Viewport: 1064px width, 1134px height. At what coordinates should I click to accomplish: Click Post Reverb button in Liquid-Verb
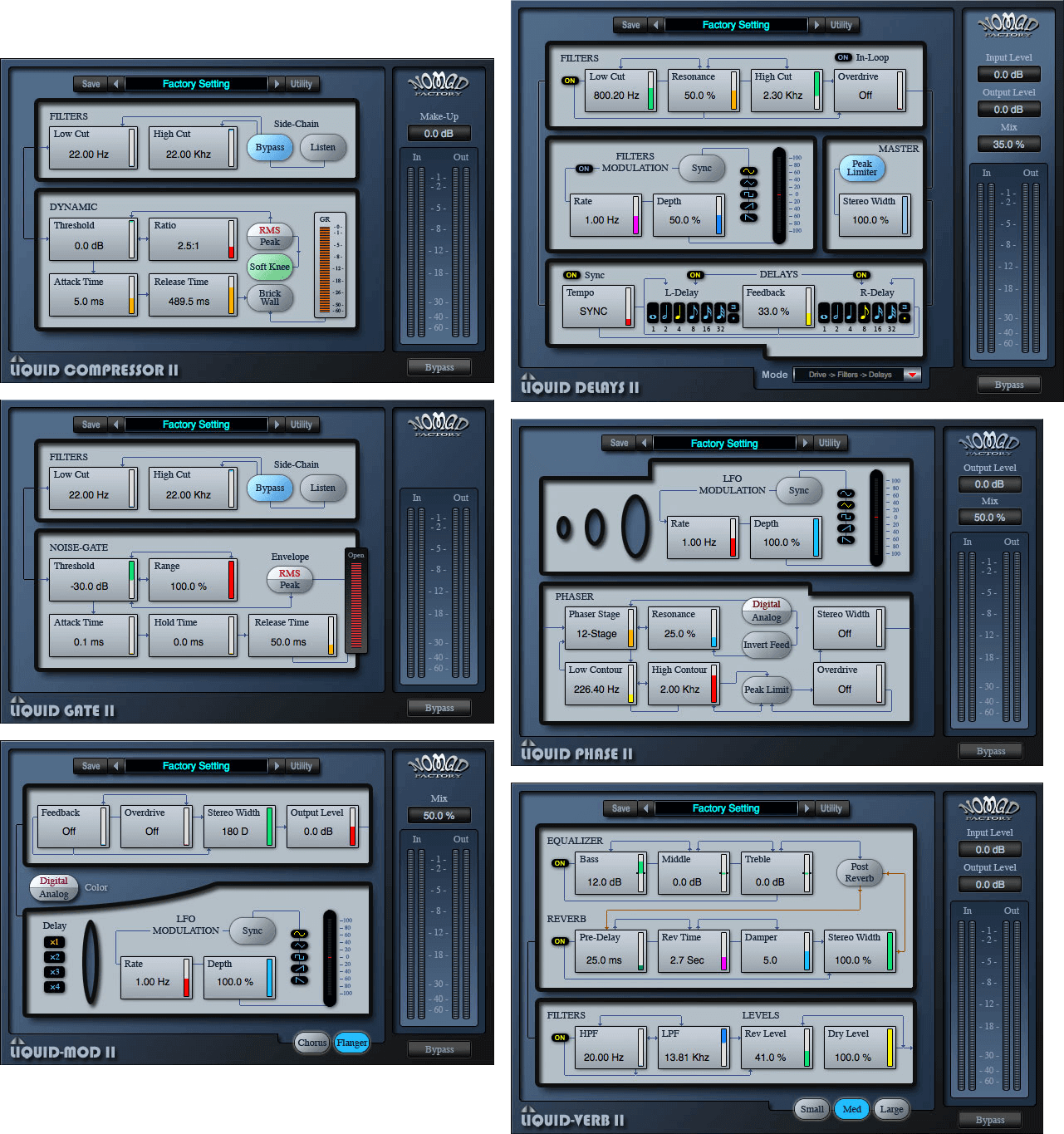[860, 872]
